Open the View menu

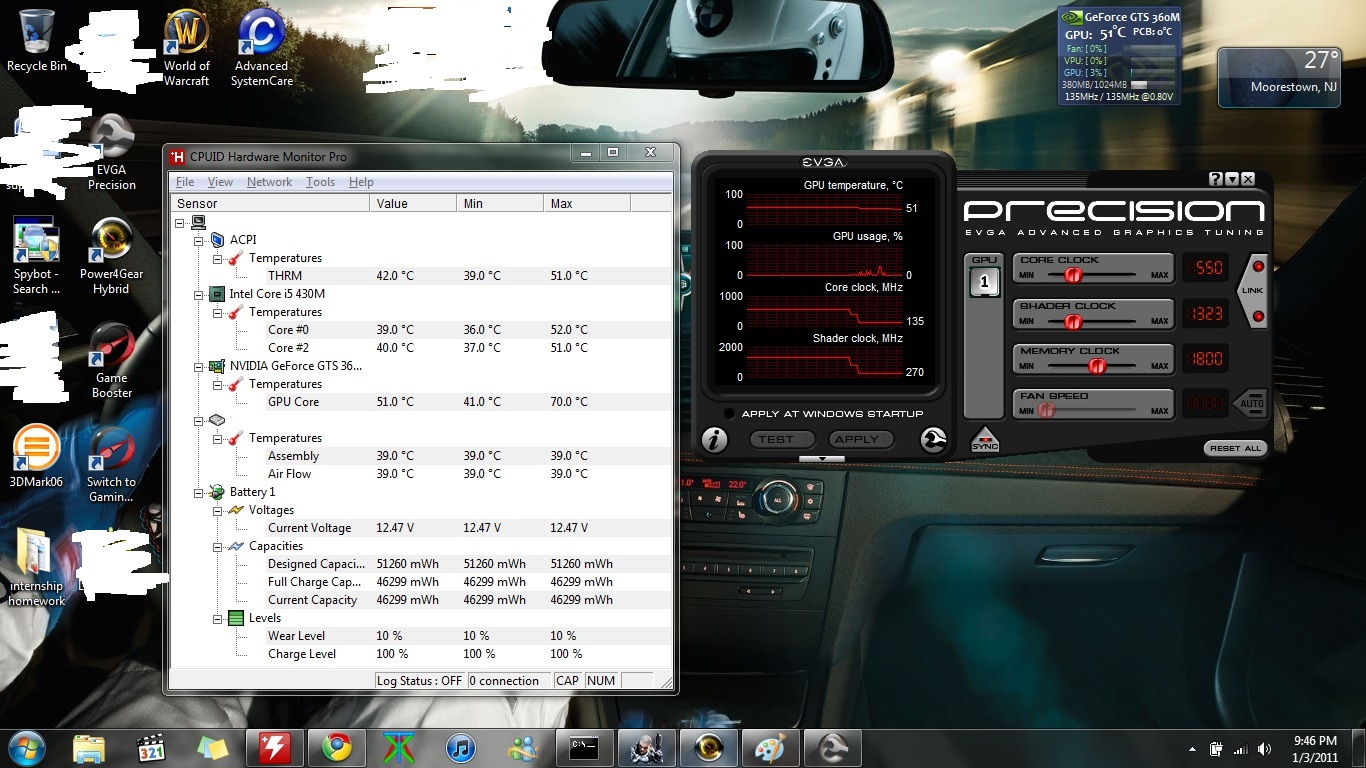click(x=220, y=182)
